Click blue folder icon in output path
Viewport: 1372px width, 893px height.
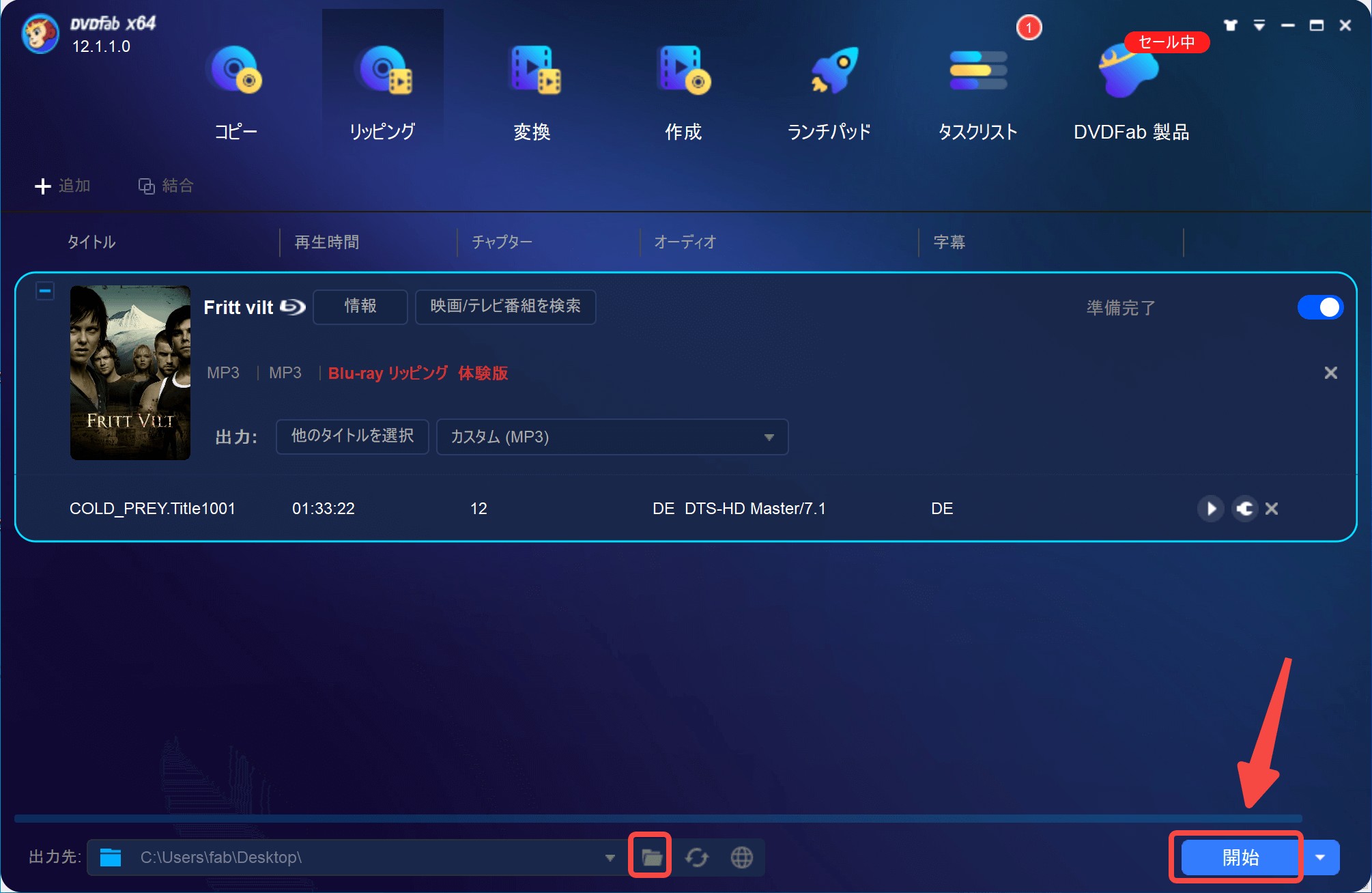[x=111, y=857]
